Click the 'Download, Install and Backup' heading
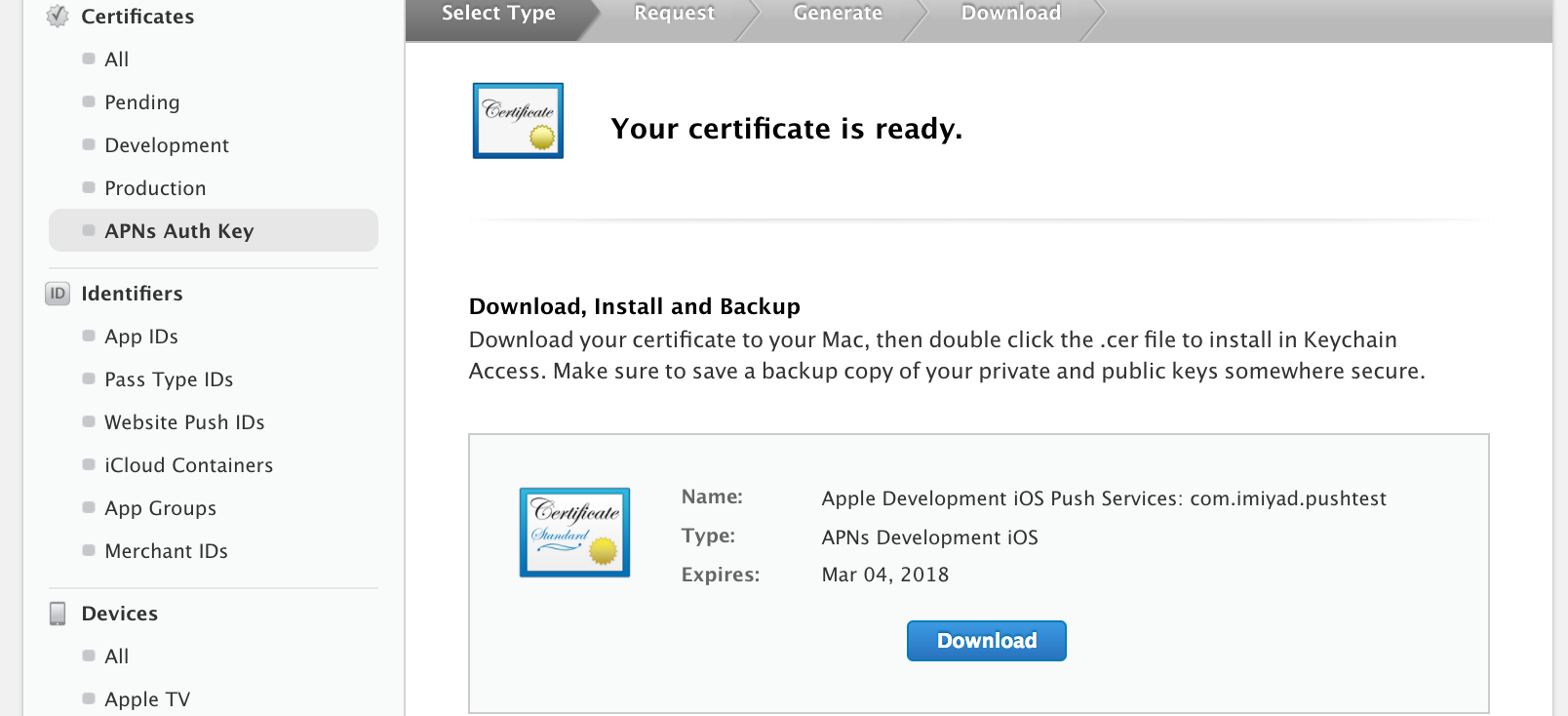 click(x=635, y=306)
